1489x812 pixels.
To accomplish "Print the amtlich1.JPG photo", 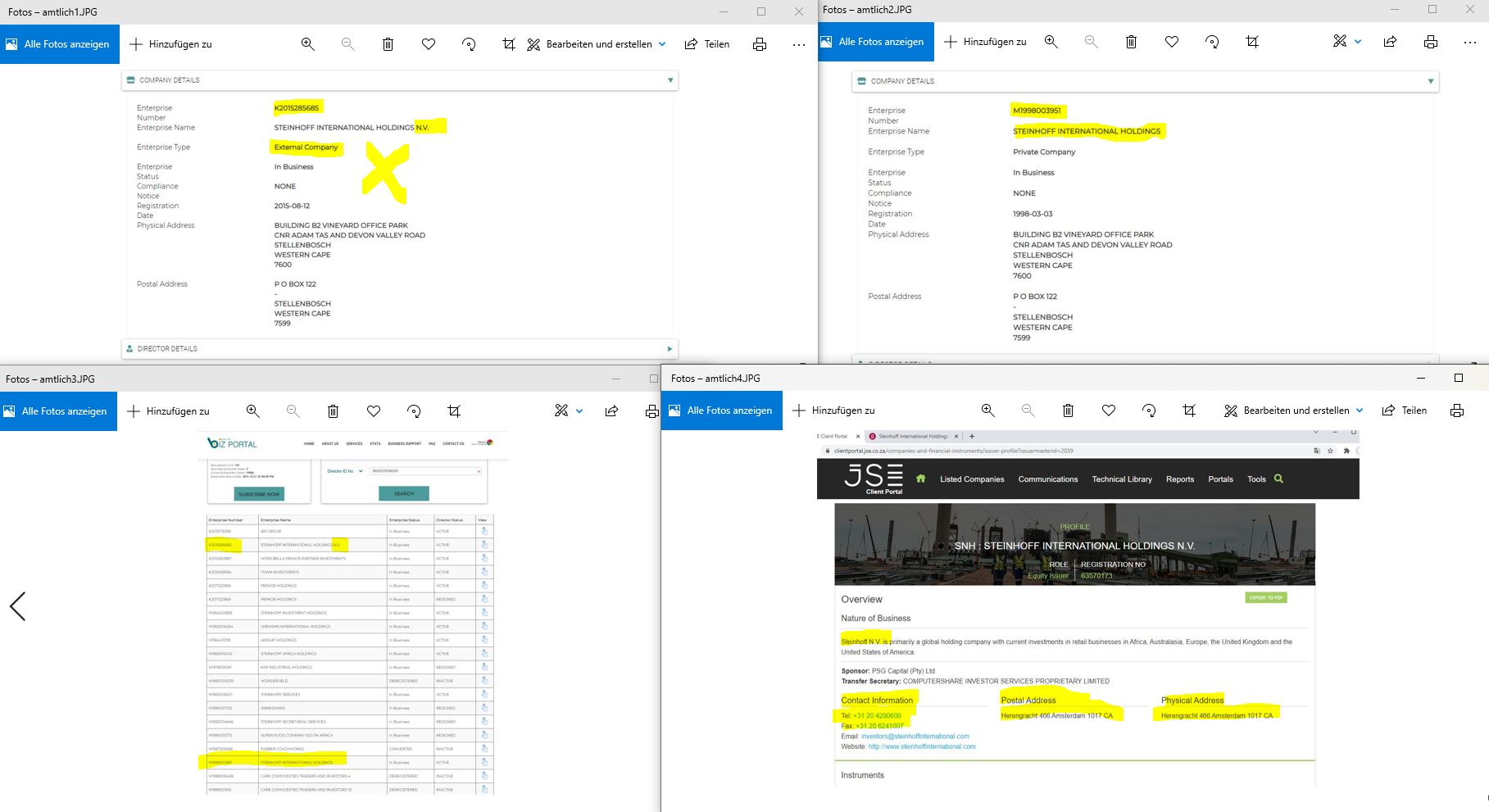I will coord(760,44).
